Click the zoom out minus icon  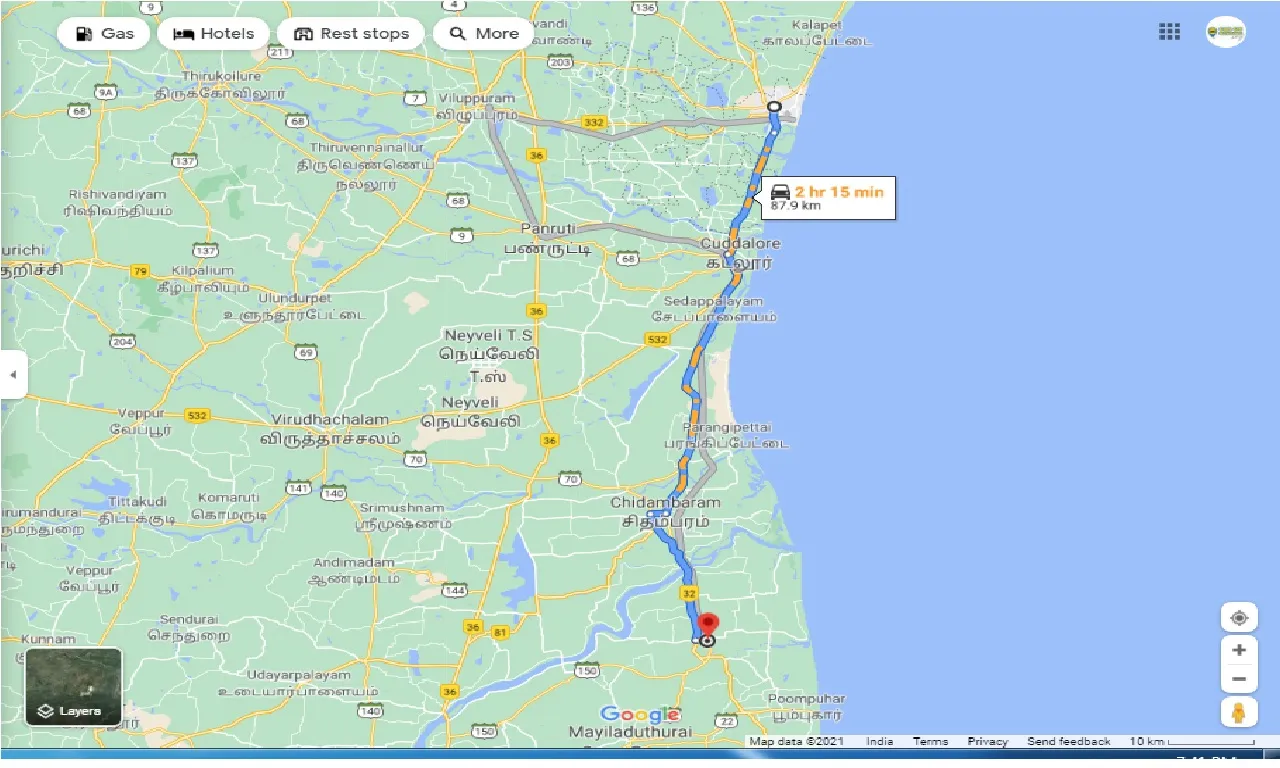click(1239, 678)
